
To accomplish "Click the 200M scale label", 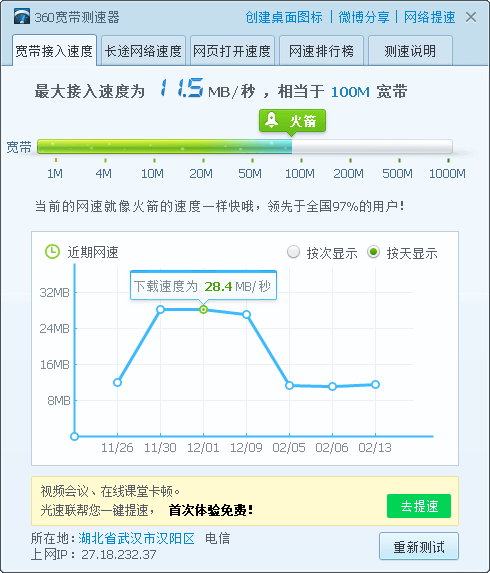I will (x=349, y=174).
